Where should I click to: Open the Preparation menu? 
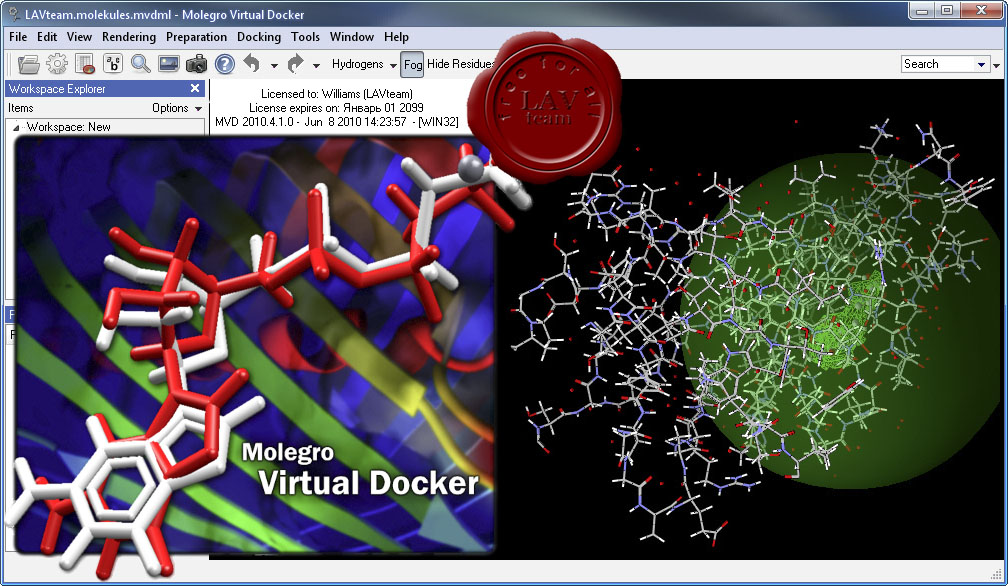click(x=196, y=37)
